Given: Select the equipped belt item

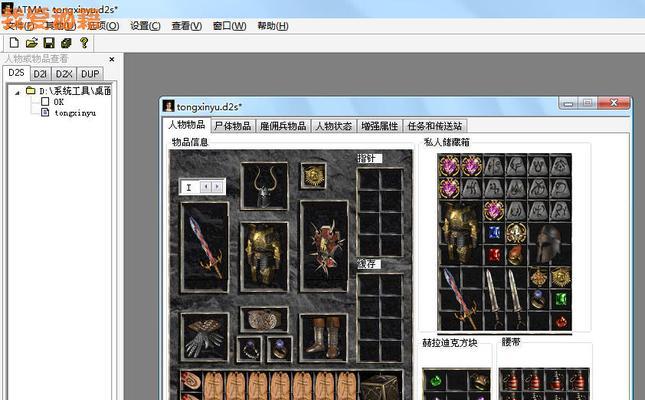Looking at the screenshot, I should pyautogui.click(x=264, y=319).
